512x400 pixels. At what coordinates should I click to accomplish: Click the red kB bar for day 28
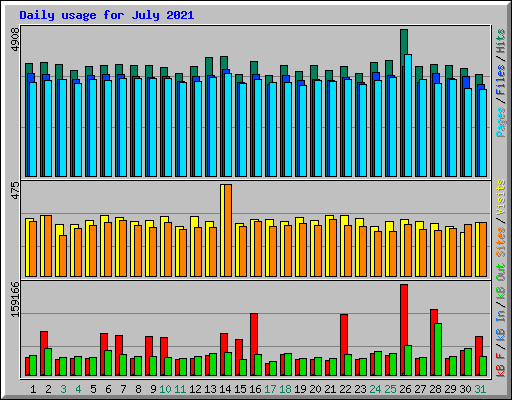point(434,317)
